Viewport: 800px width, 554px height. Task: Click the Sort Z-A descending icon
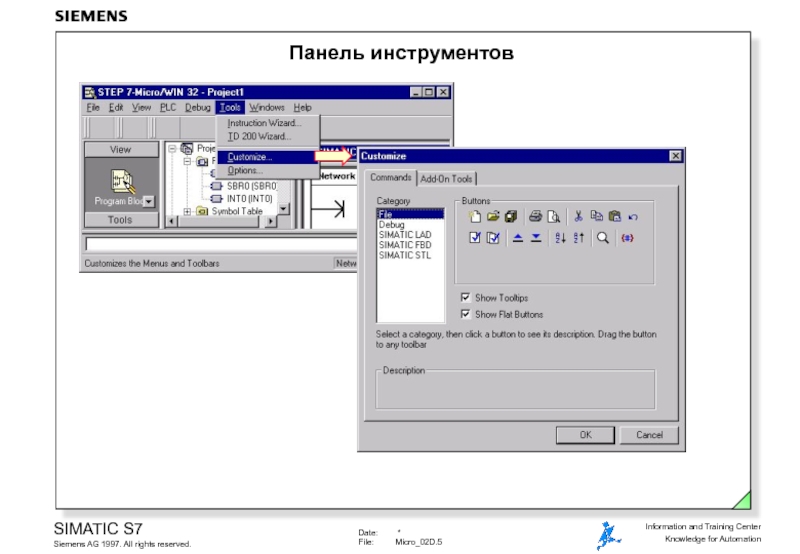point(579,238)
